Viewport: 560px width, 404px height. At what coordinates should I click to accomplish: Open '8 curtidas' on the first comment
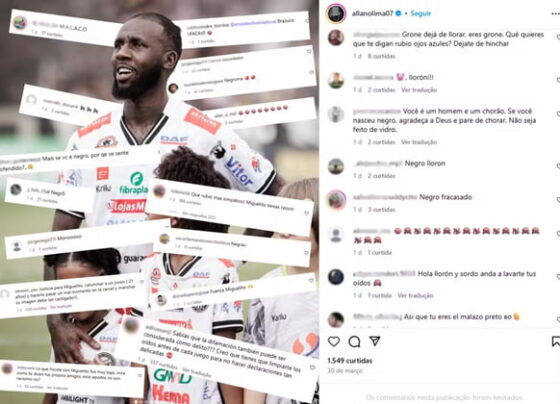[x=381, y=56]
